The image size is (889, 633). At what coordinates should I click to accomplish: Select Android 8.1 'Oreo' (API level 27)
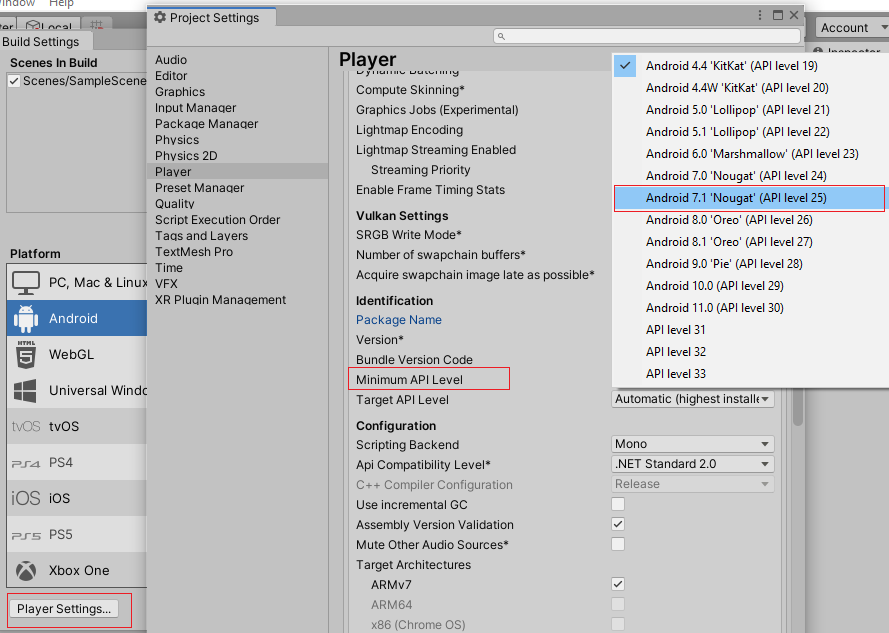tap(751, 242)
